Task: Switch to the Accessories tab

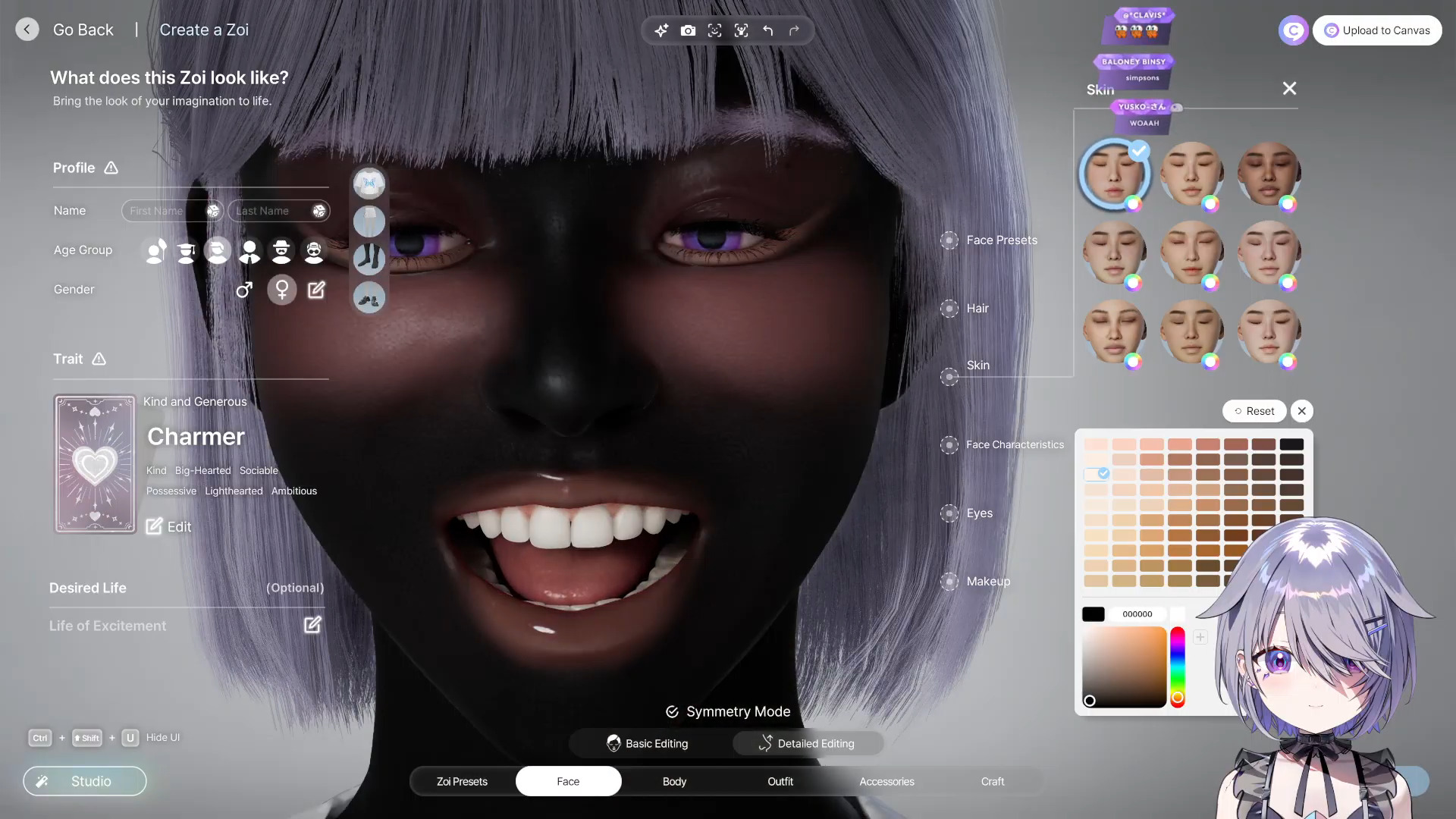Action: tap(886, 781)
